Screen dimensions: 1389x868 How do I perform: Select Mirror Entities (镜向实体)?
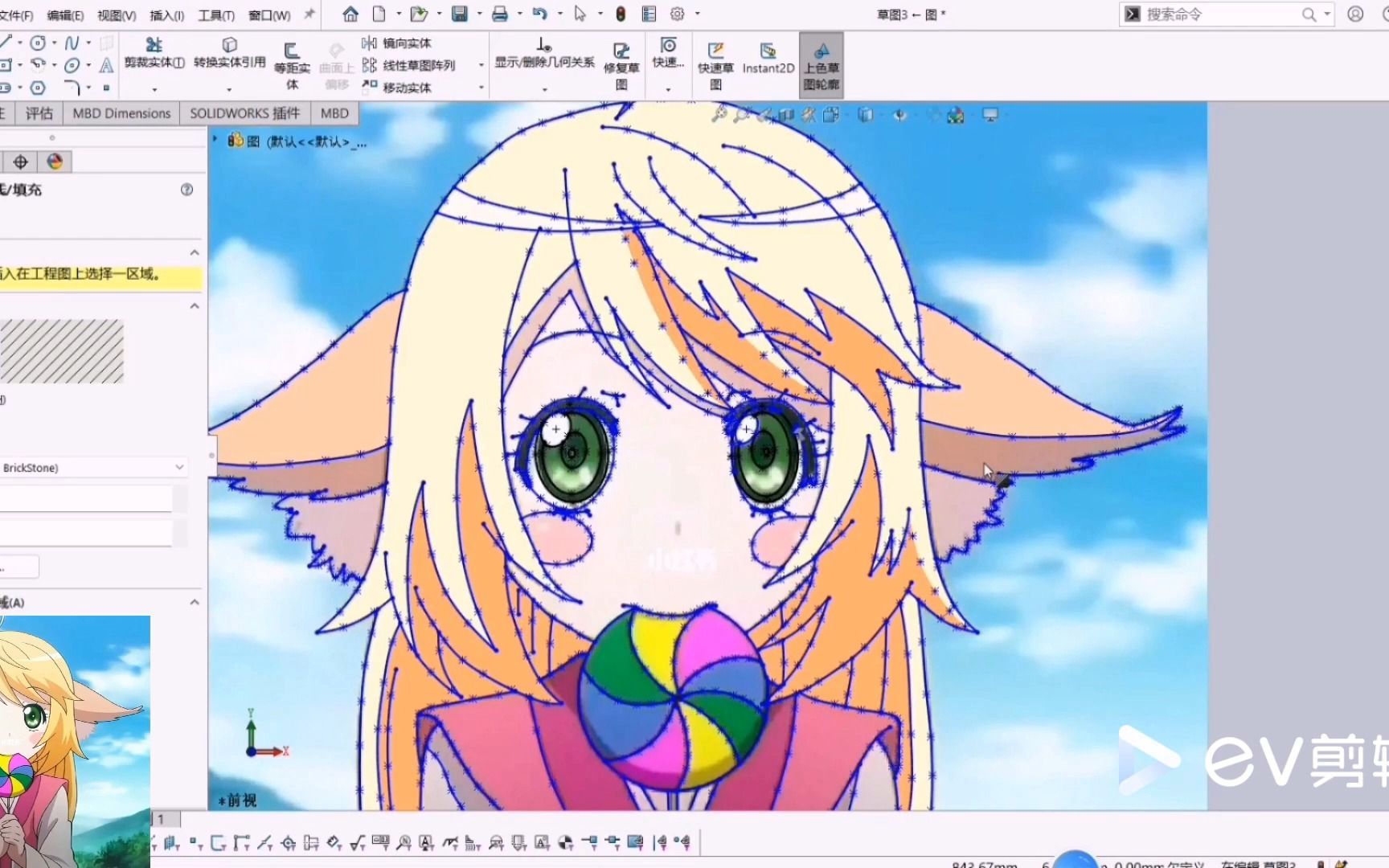point(397,43)
